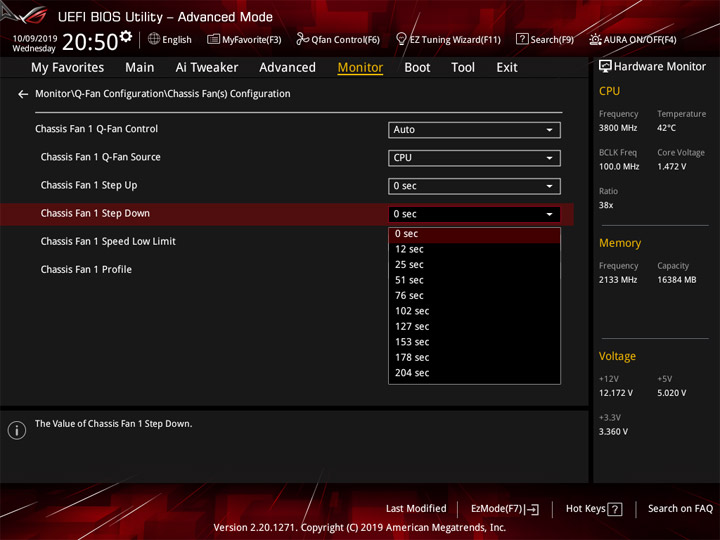
Task: Click the Hardware Monitor screen icon
Action: (605, 67)
